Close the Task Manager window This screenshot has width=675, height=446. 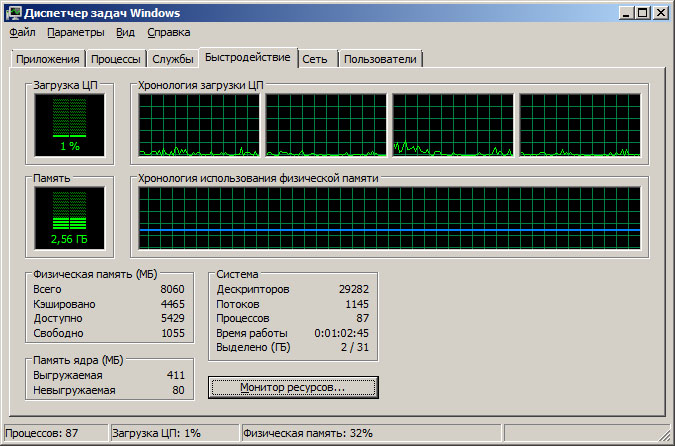[x=660, y=13]
